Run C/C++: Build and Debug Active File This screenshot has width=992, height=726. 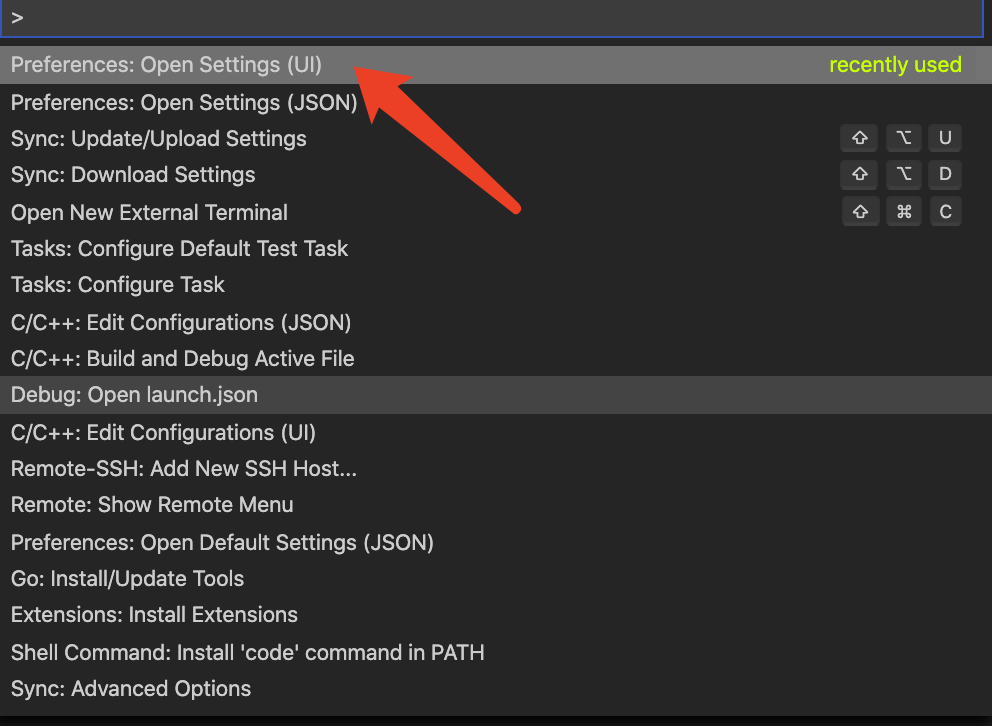pos(496,359)
